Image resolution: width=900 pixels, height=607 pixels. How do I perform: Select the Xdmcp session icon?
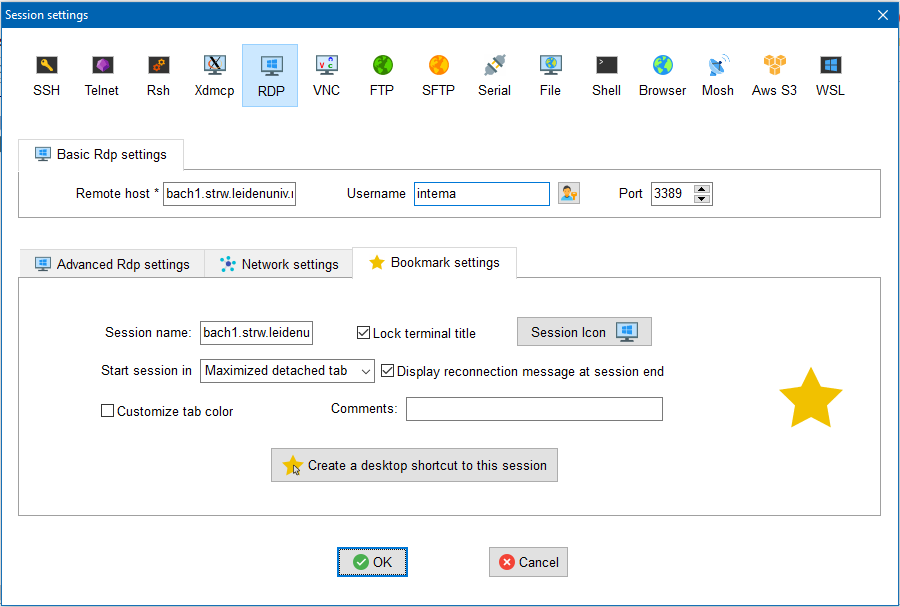point(214,75)
